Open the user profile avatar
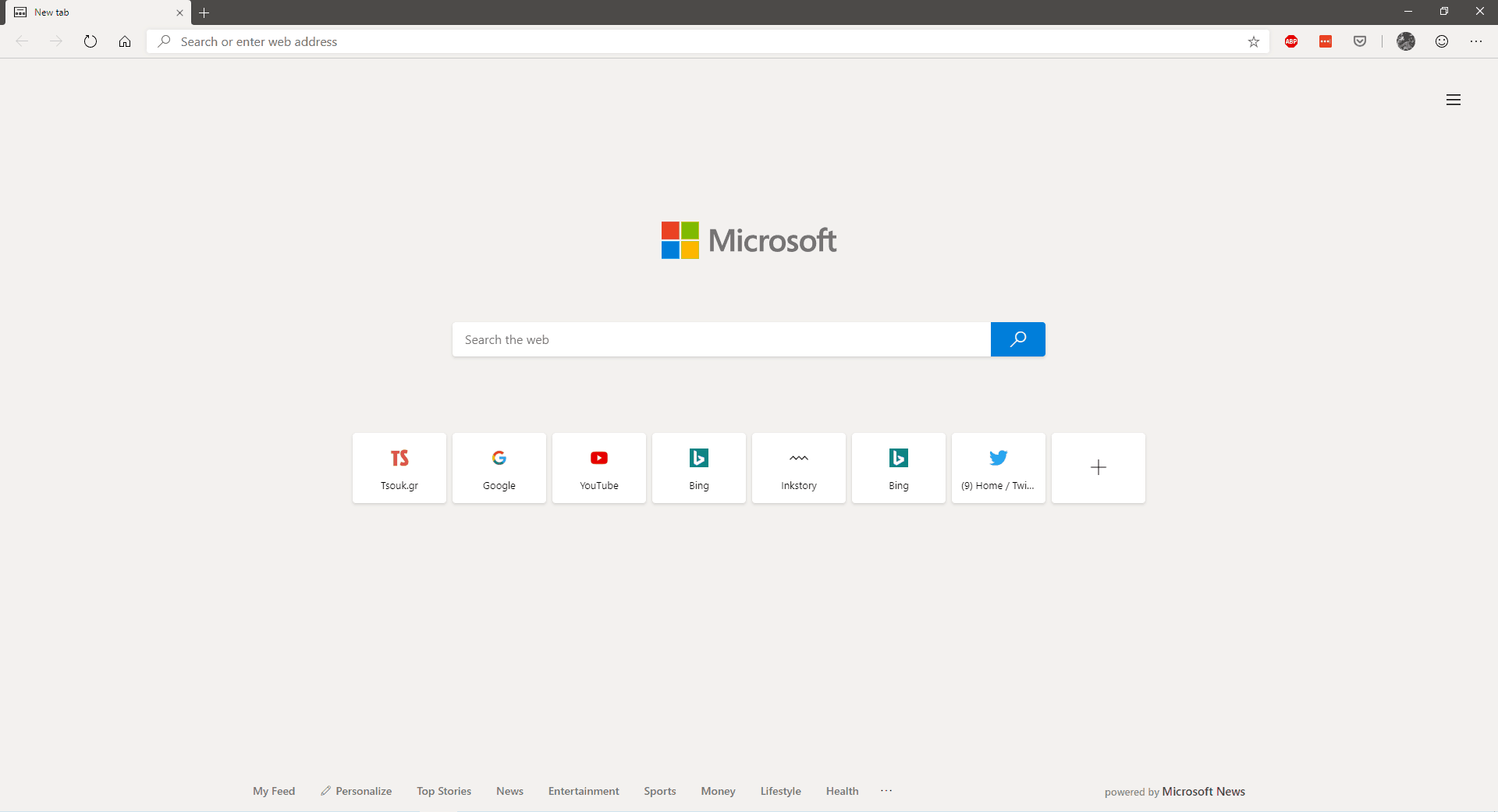The width and height of the screenshot is (1498, 812). point(1406,41)
